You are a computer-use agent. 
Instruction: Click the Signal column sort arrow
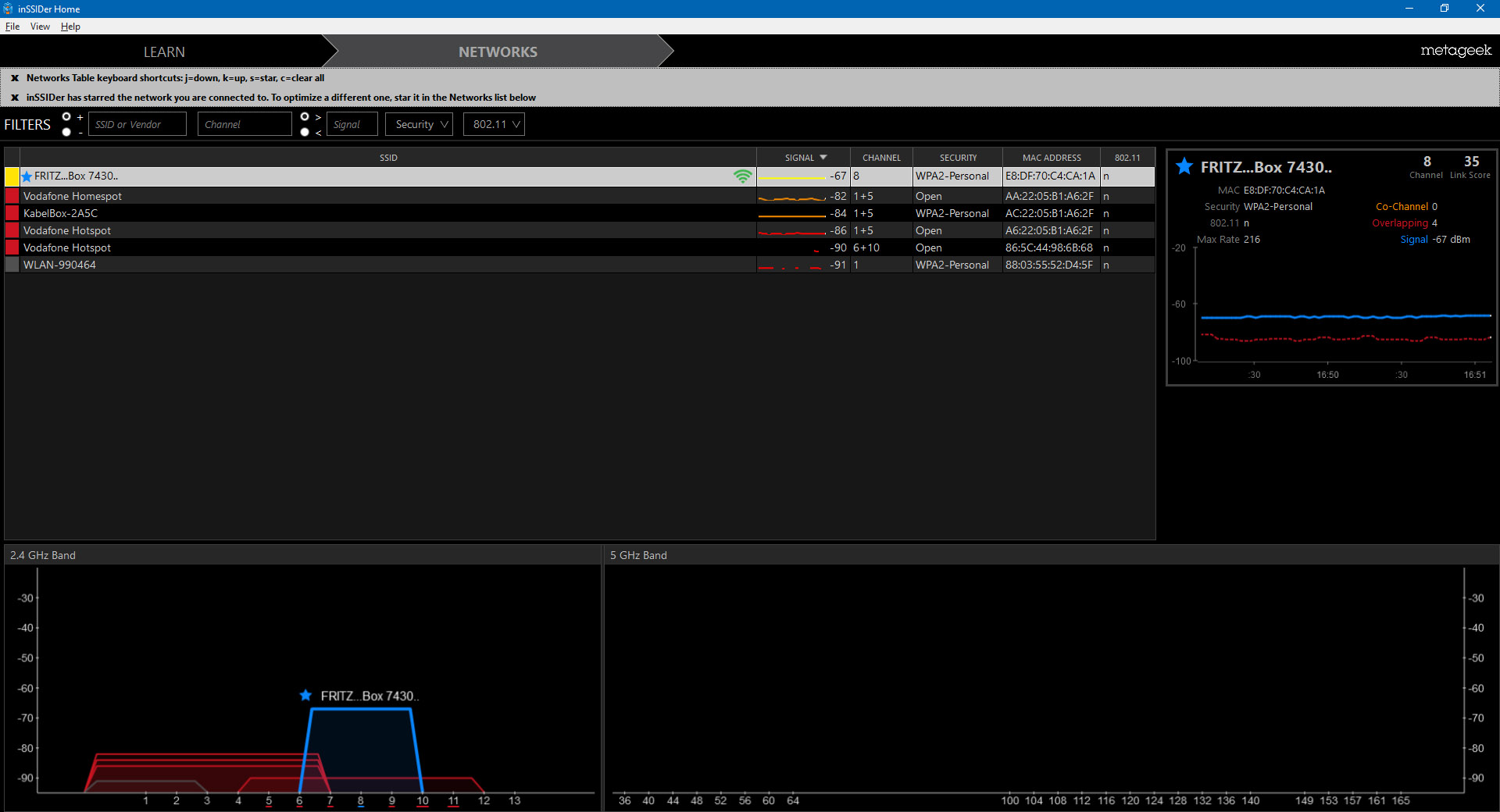click(x=823, y=158)
